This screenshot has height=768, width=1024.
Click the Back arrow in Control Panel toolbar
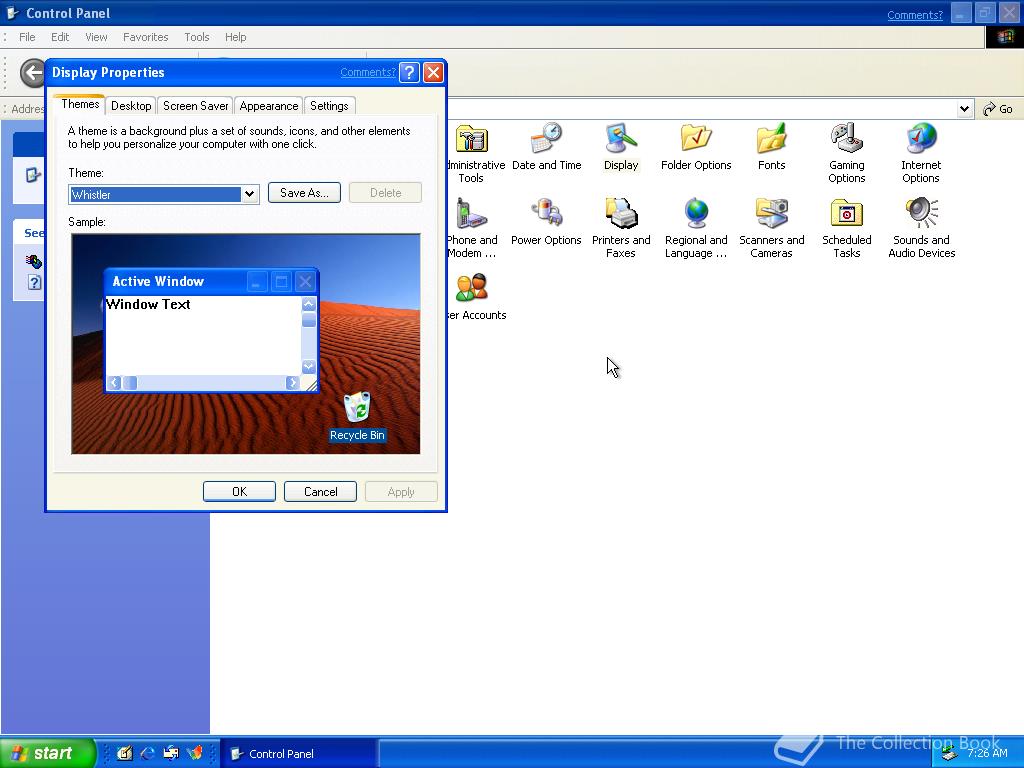(31, 72)
